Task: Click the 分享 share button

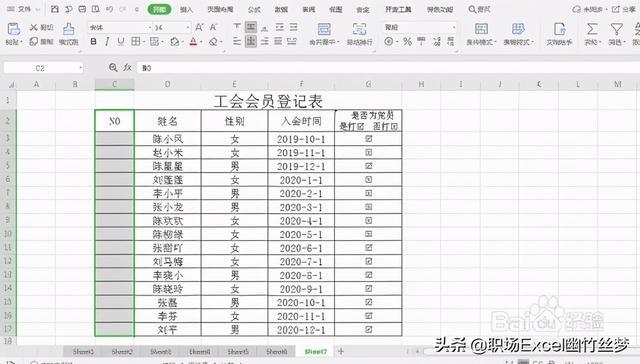Action: [624, 9]
